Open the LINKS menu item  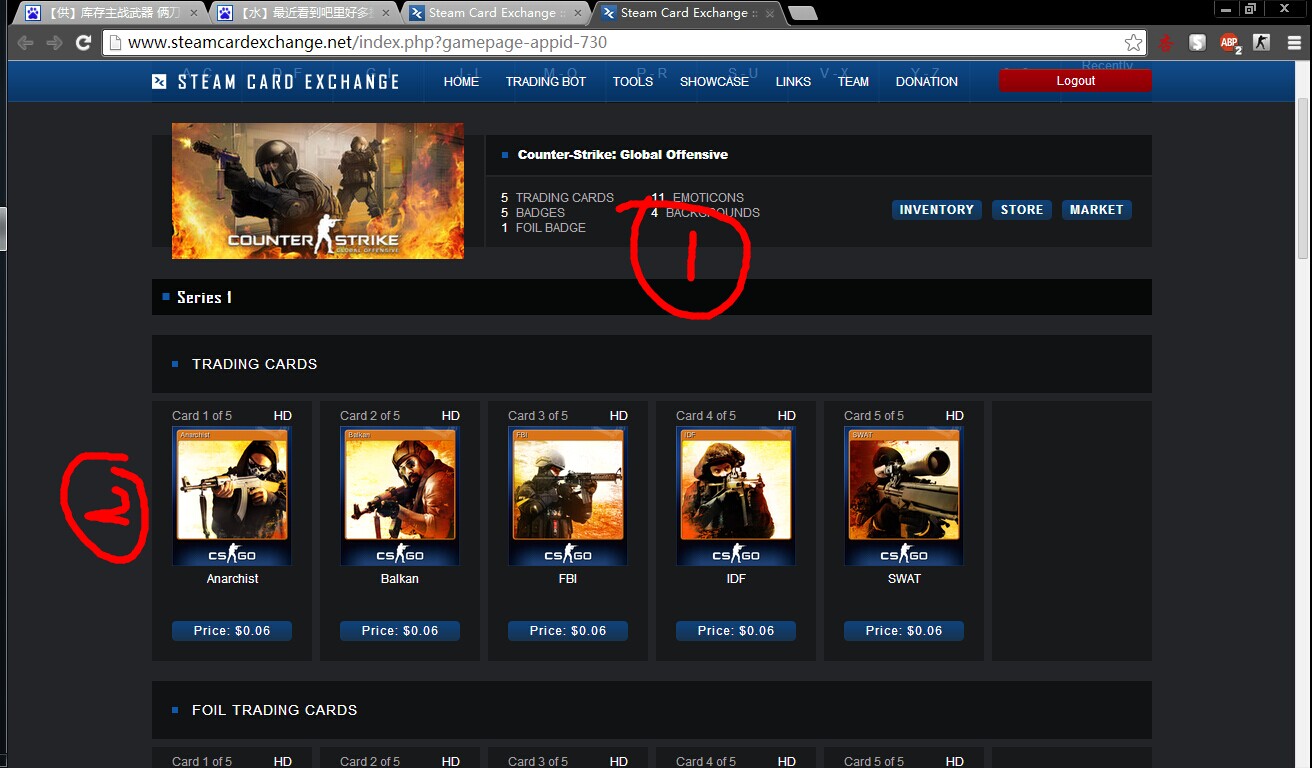(793, 82)
